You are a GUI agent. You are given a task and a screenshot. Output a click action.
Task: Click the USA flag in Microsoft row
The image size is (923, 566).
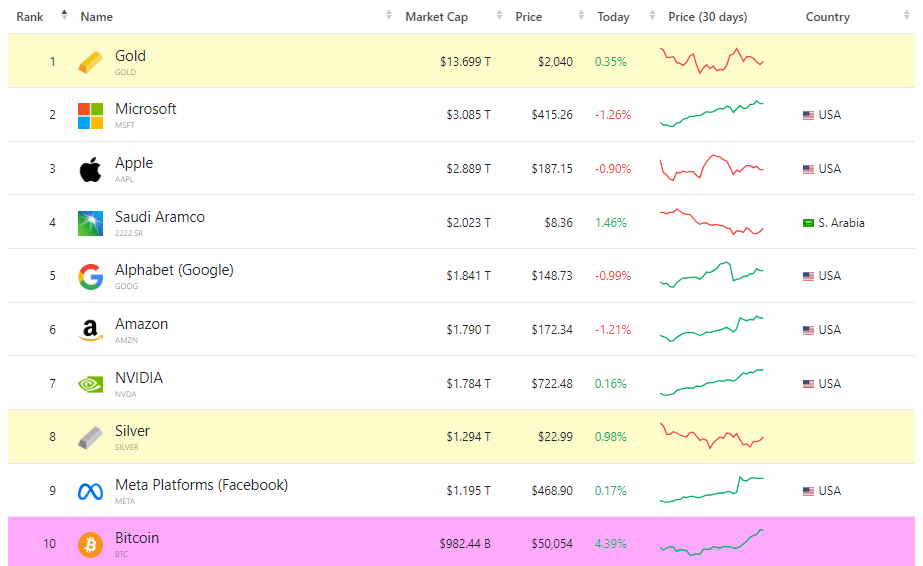tap(808, 115)
